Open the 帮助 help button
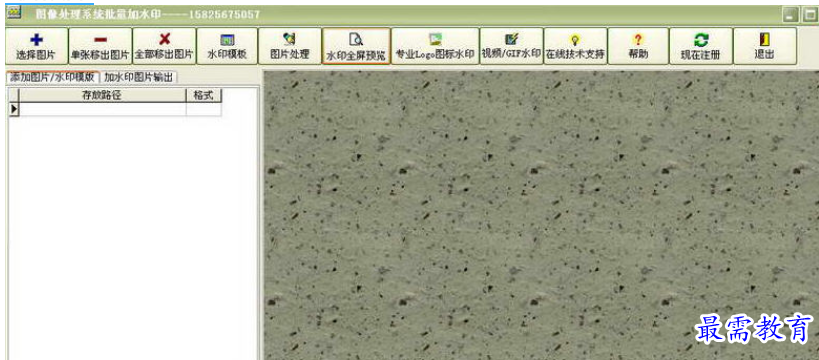 [638, 47]
